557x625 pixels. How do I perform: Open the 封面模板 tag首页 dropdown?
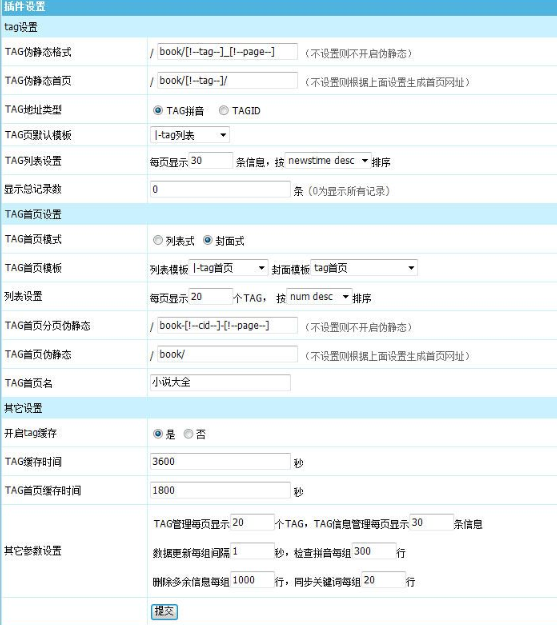[x=364, y=268]
